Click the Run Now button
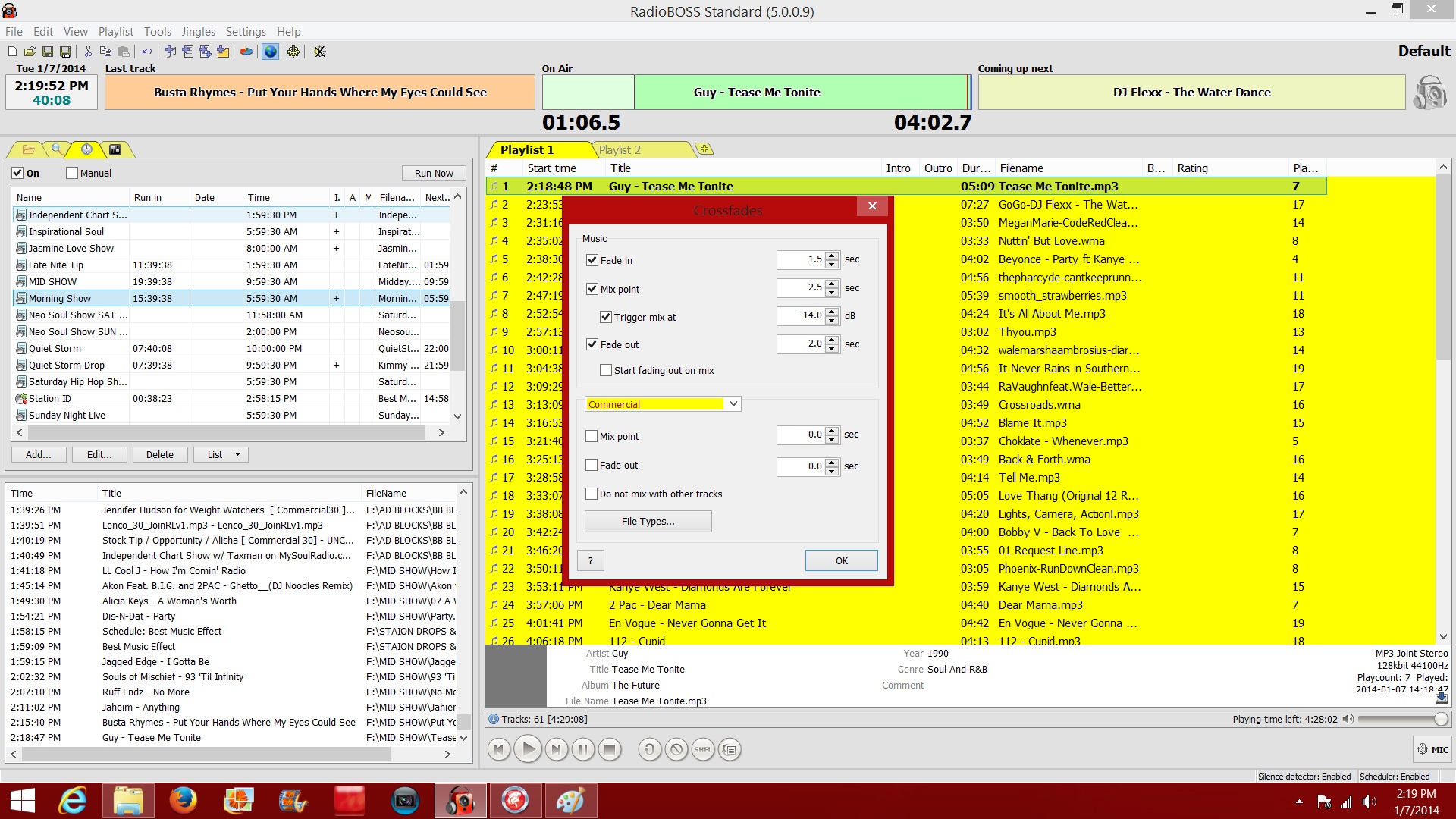Image resolution: width=1456 pixels, height=819 pixels. (434, 174)
